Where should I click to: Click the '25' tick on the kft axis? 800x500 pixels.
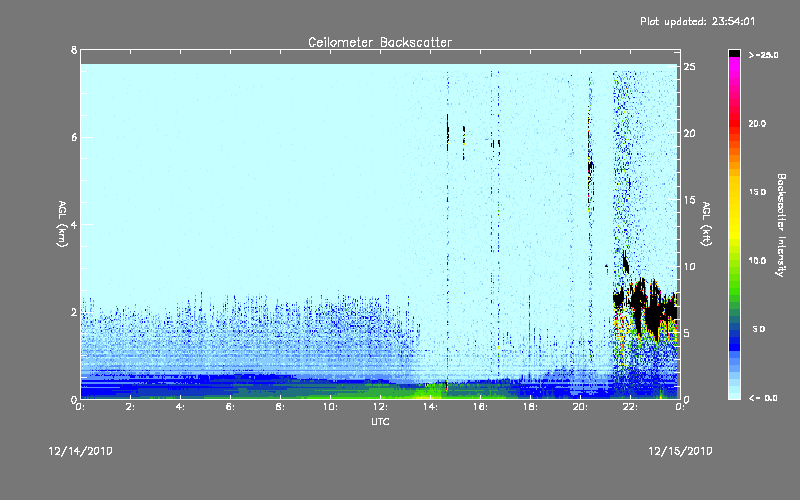point(689,67)
